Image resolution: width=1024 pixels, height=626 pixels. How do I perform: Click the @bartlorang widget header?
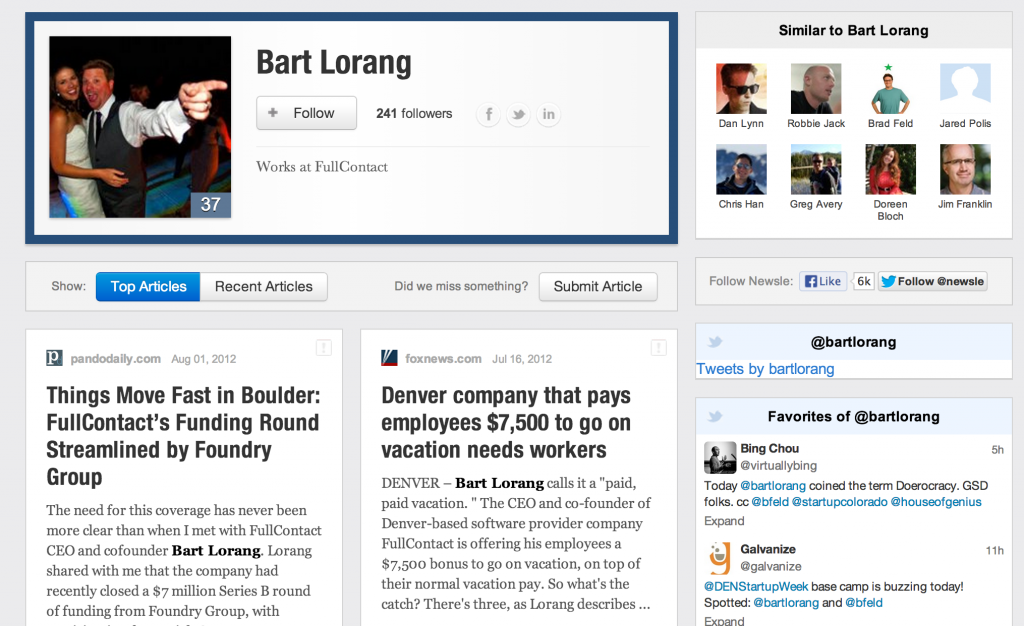coord(854,342)
